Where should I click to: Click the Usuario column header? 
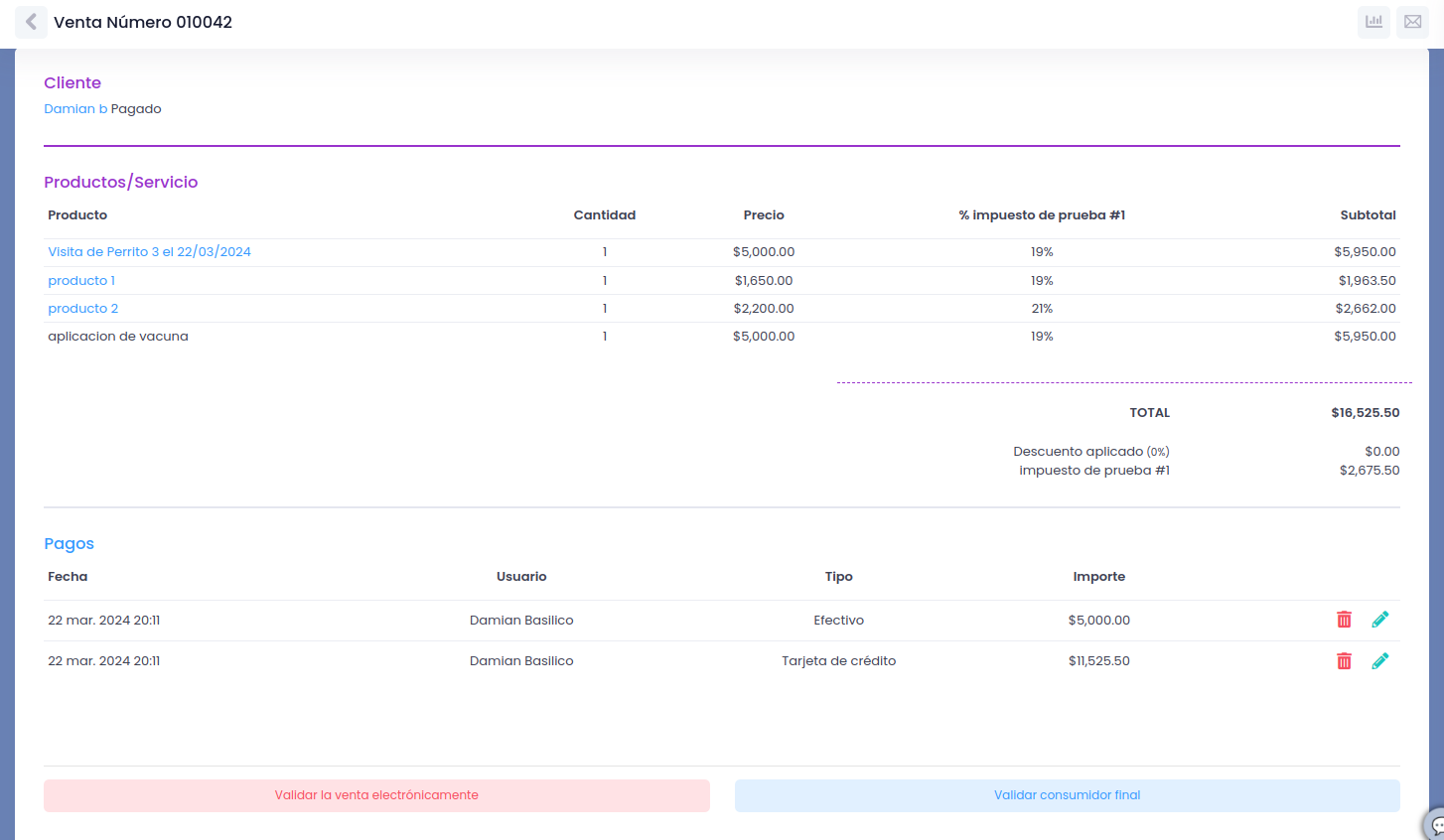pyautogui.click(x=521, y=577)
